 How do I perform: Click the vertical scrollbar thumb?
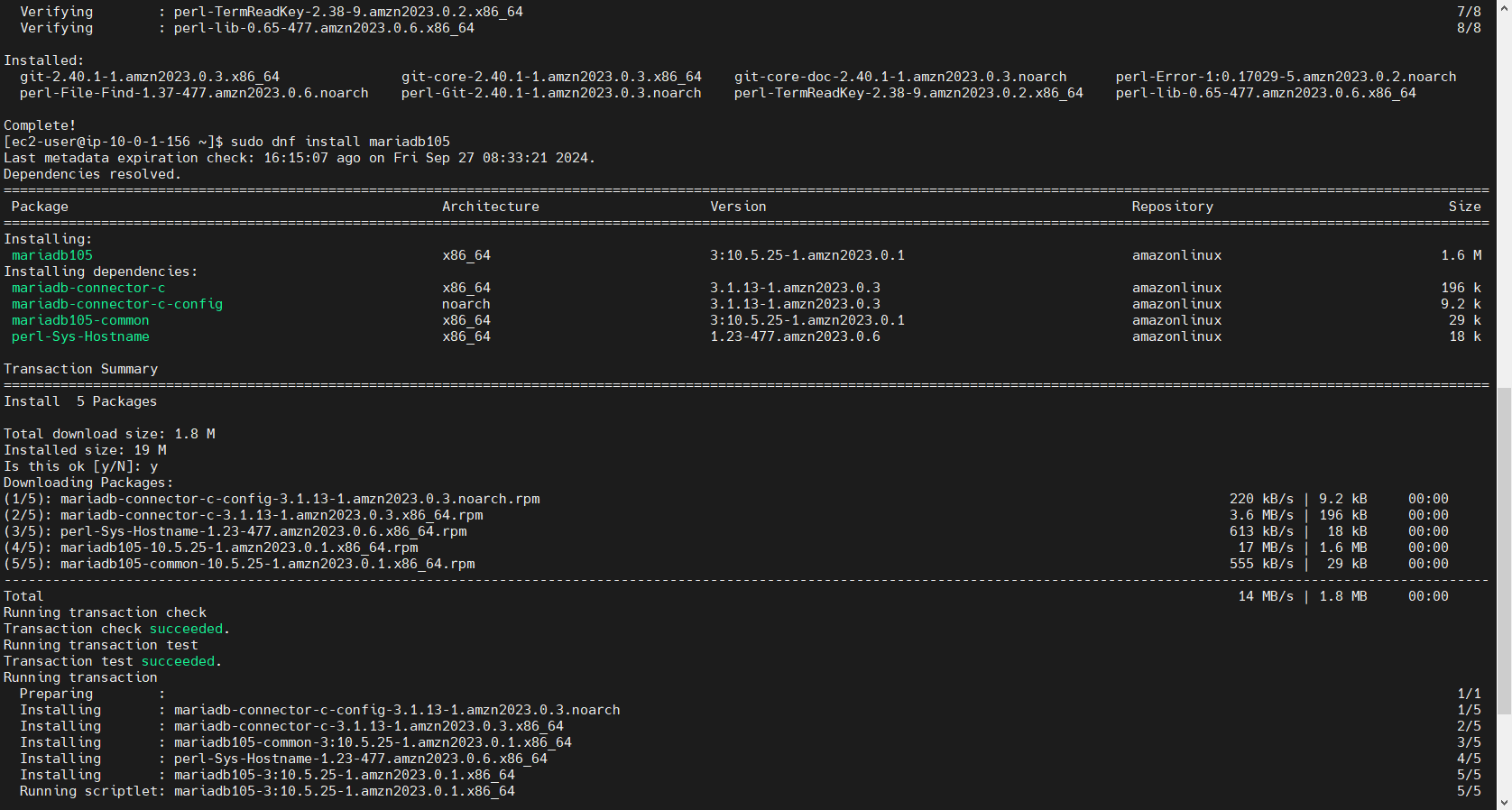(x=1504, y=586)
